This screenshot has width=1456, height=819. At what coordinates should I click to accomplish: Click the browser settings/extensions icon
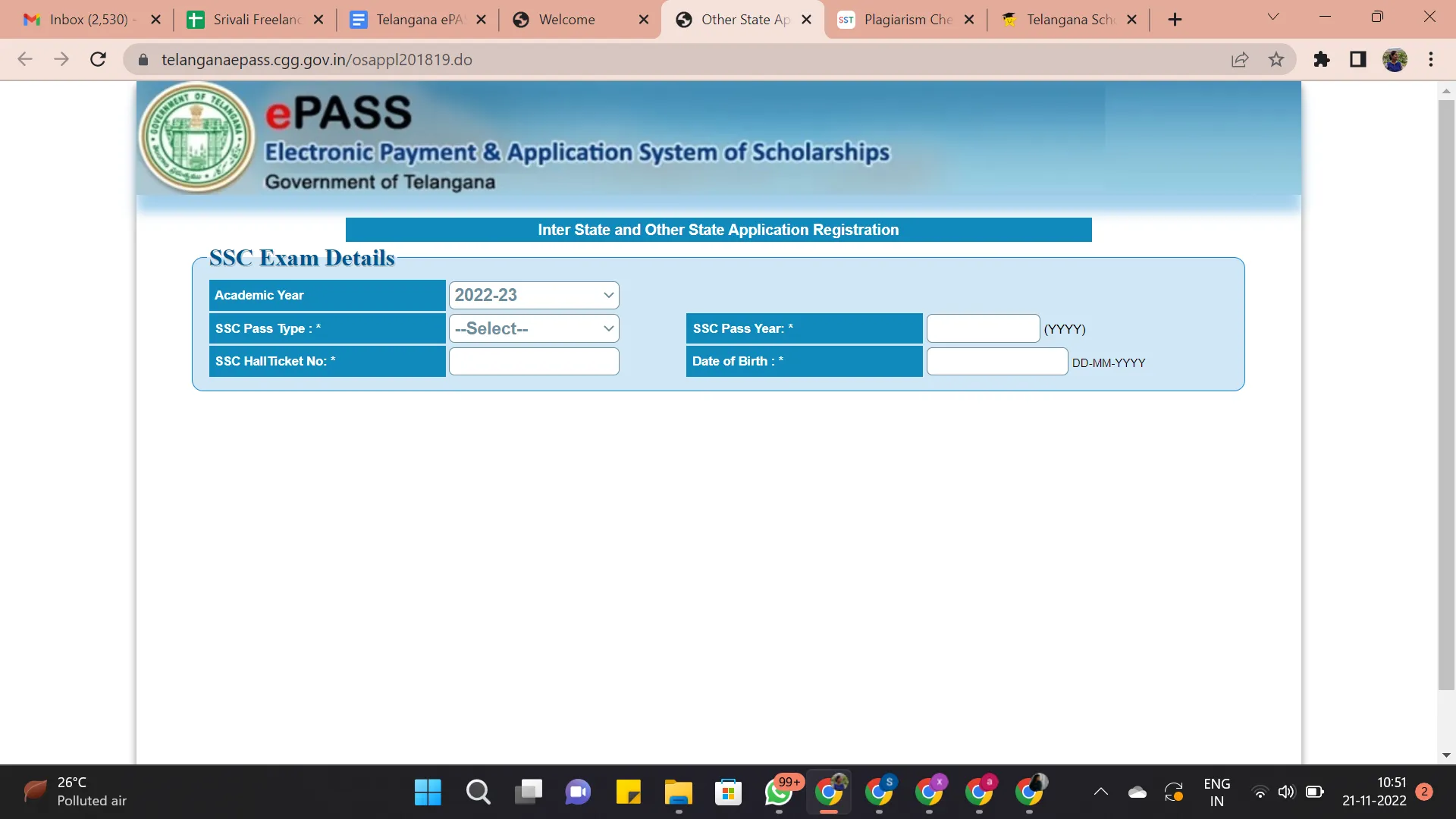[1323, 60]
